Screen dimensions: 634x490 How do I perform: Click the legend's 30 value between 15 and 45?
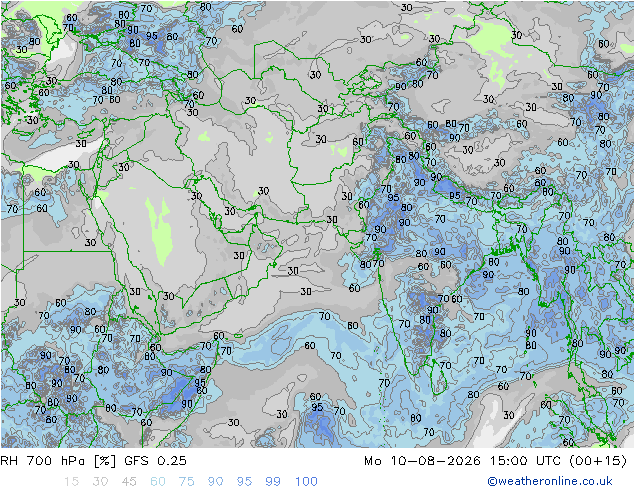pos(100,482)
